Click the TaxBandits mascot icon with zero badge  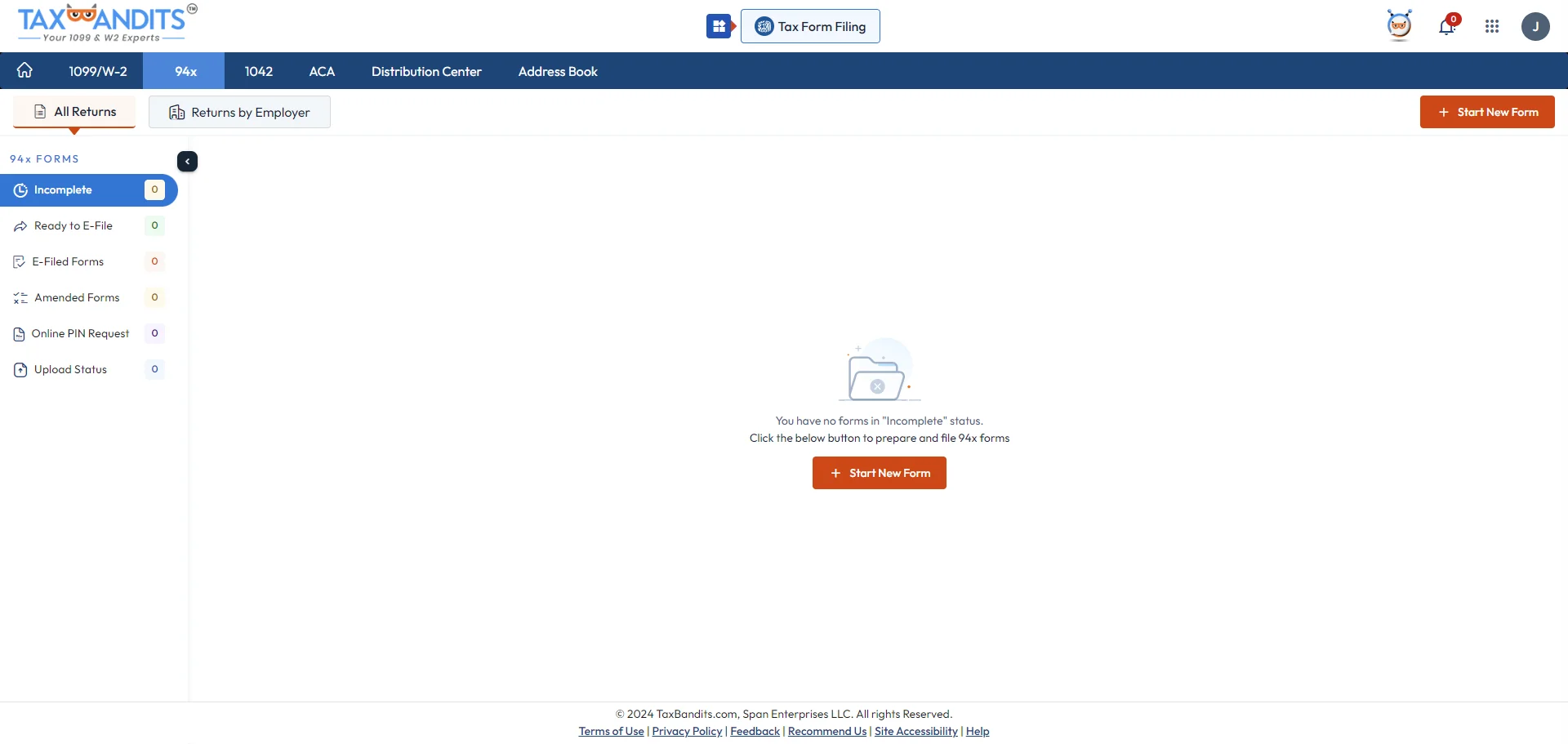tap(1400, 25)
